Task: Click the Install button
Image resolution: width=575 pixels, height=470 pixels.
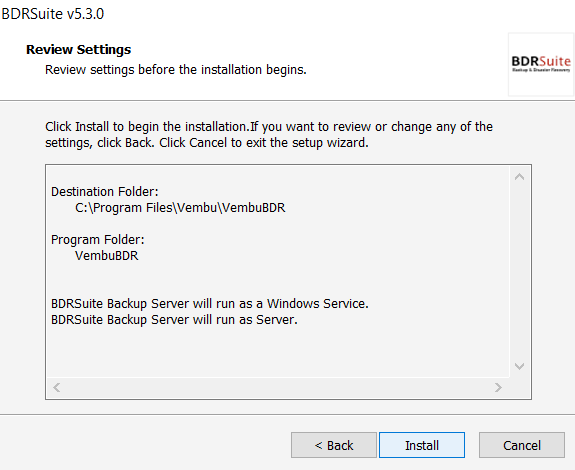Action: click(x=422, y=445)
